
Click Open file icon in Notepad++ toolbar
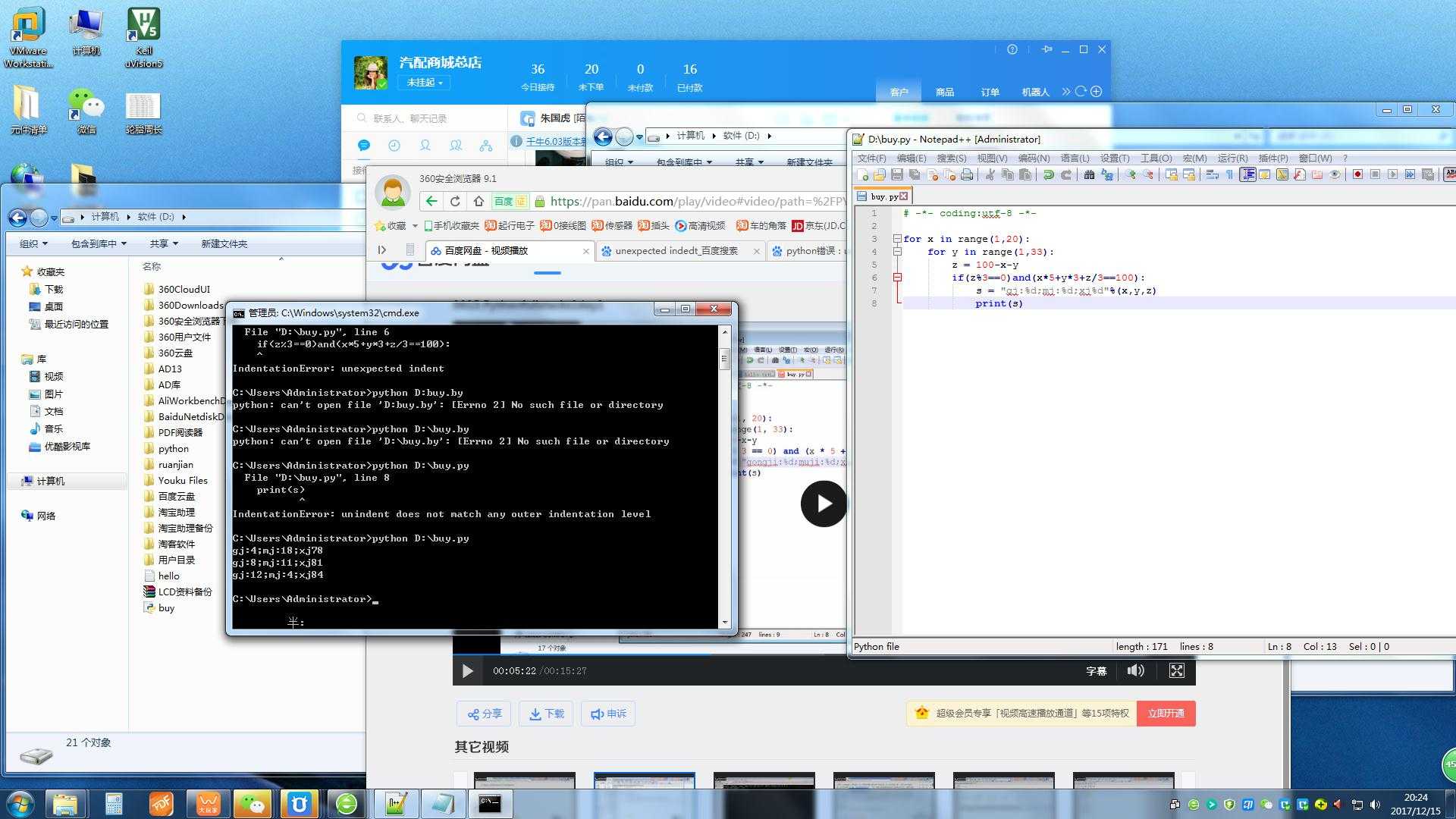(x=880, y=174)
